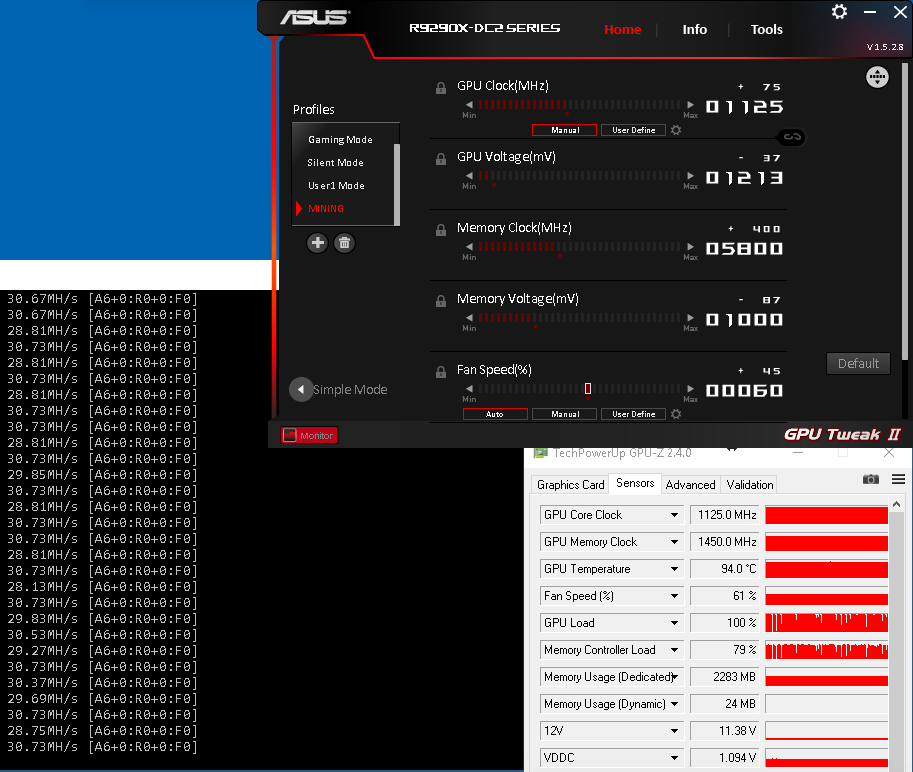Toggle the Monitor button

(309, 435)
